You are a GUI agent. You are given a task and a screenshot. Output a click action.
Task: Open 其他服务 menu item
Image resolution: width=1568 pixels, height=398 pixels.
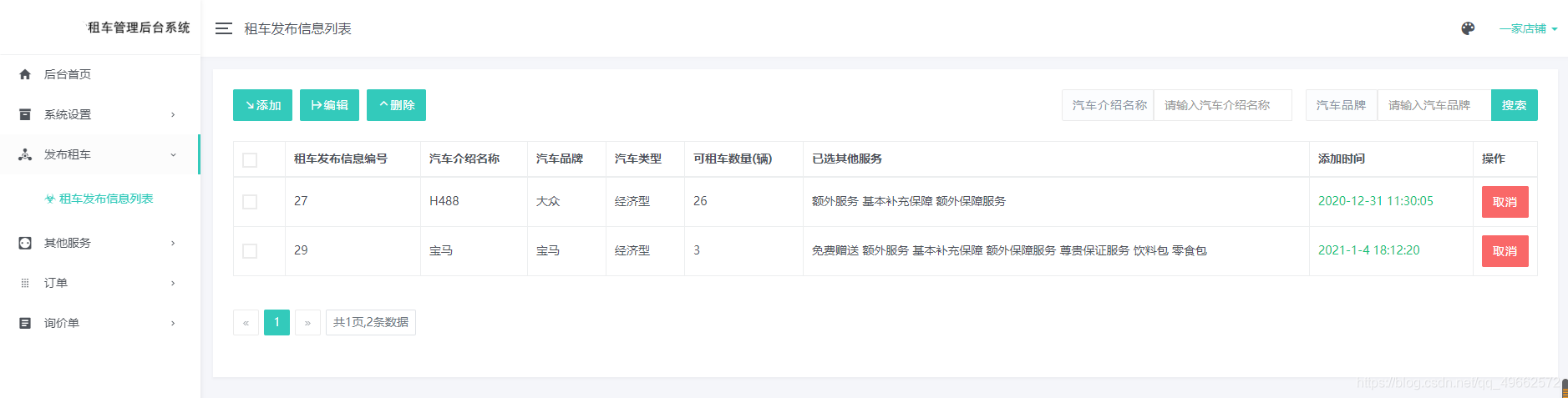tap(100, 243)
